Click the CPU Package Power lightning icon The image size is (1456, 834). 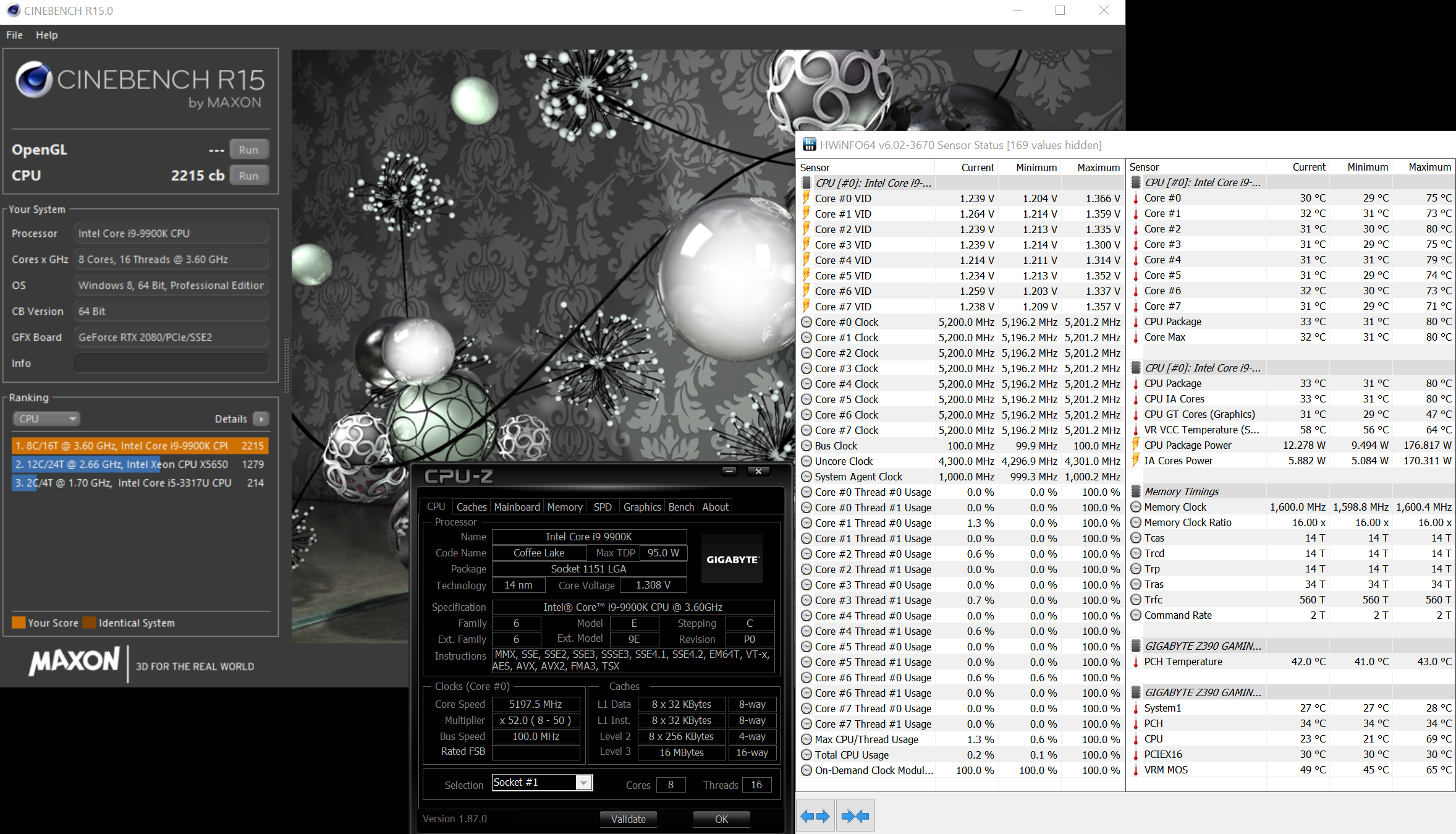tap(1136, 445)
